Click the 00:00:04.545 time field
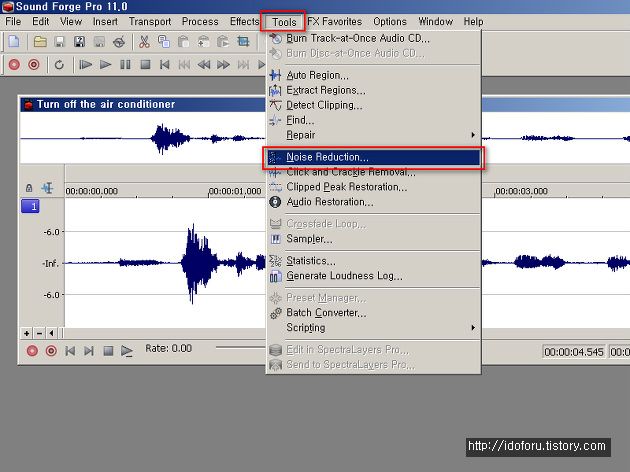 pyautogui.click(x=574, y=352)
